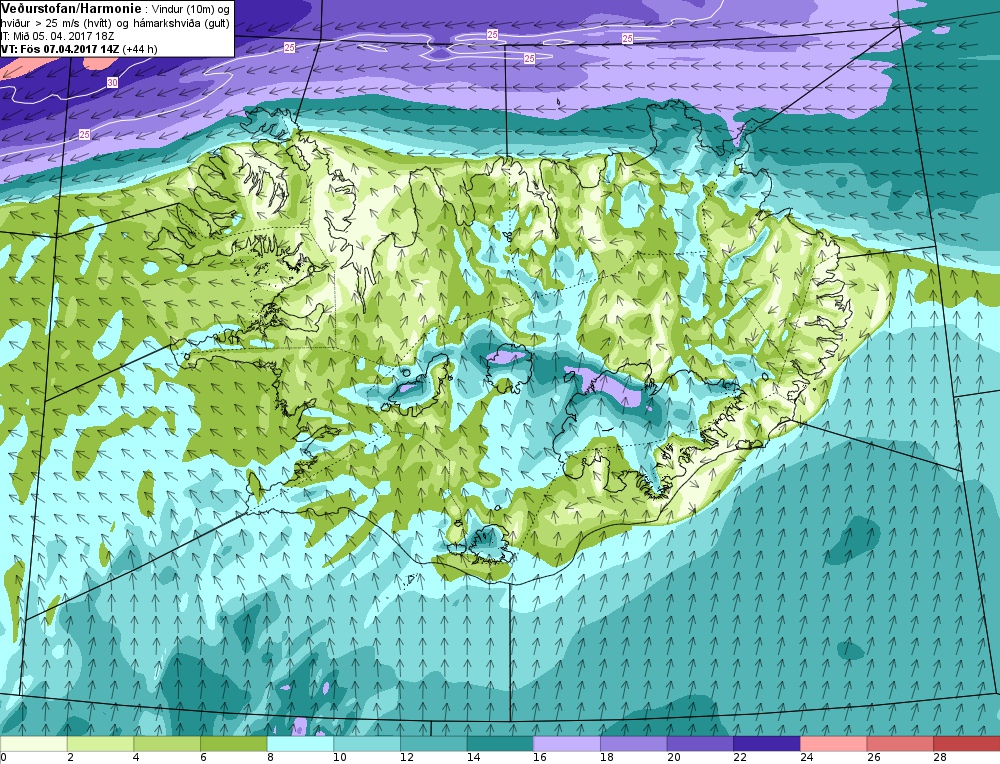Click the legend scale value '24'
The width and height of the screenshot is (1000, 764).
[807, 758]
